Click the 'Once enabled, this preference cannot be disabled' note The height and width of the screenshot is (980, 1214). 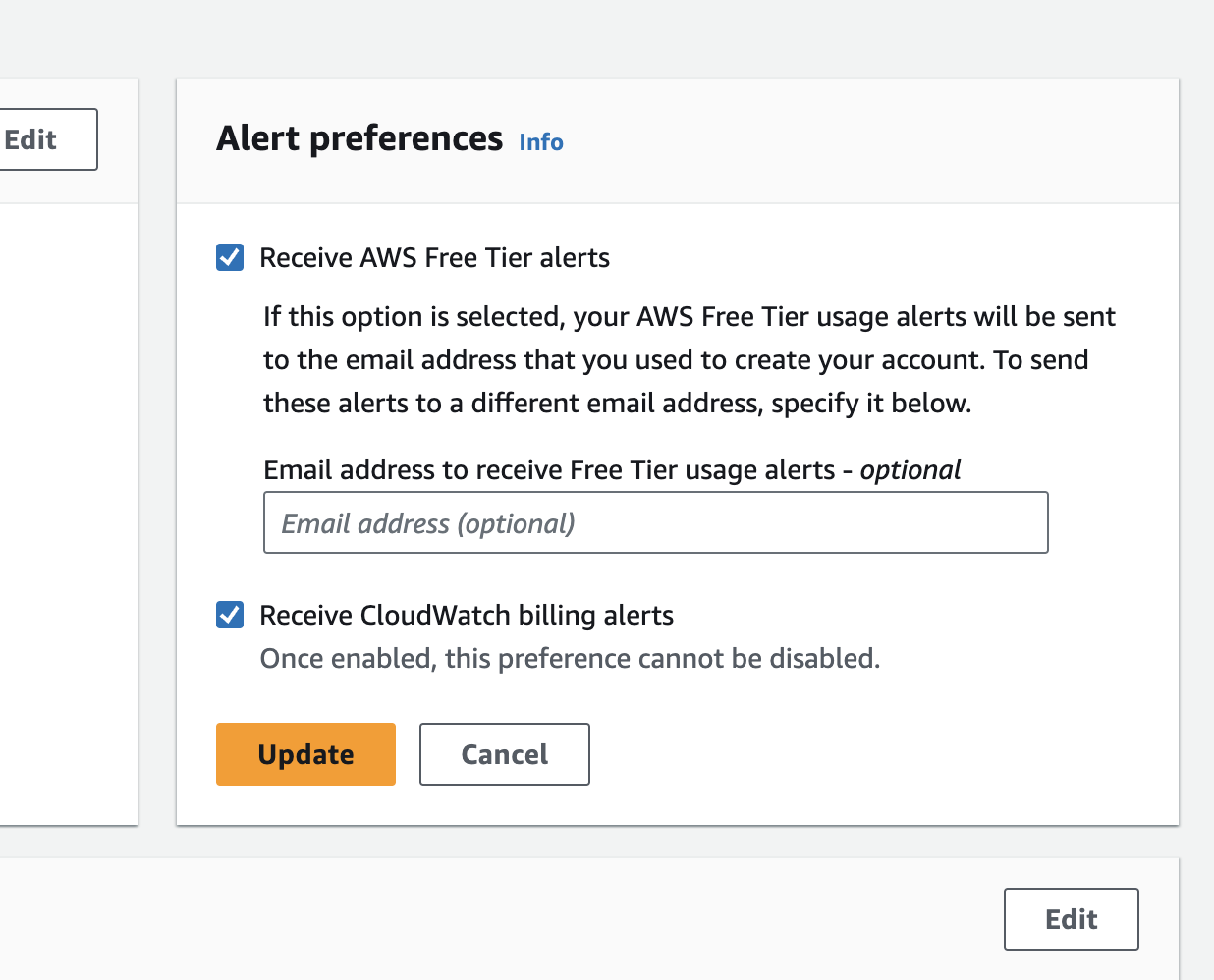coord(570,659)
